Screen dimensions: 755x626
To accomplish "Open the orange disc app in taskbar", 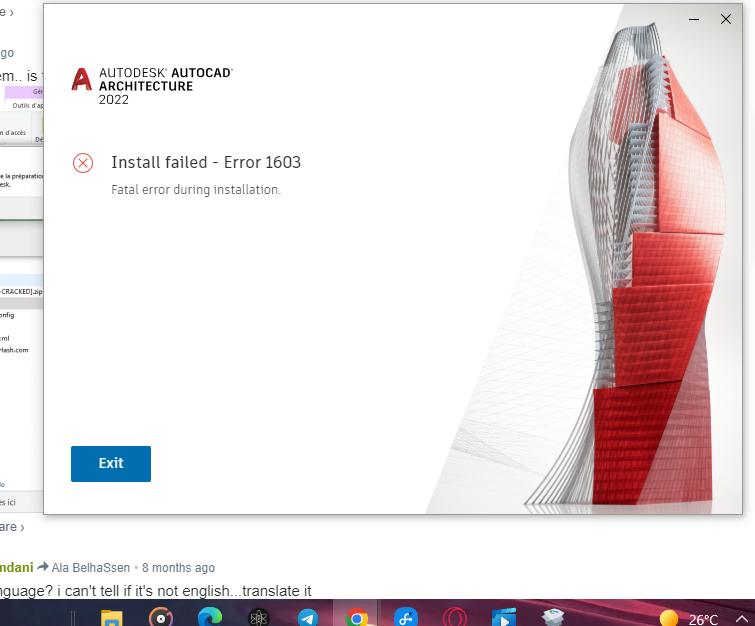I will [x=161, y=618].
